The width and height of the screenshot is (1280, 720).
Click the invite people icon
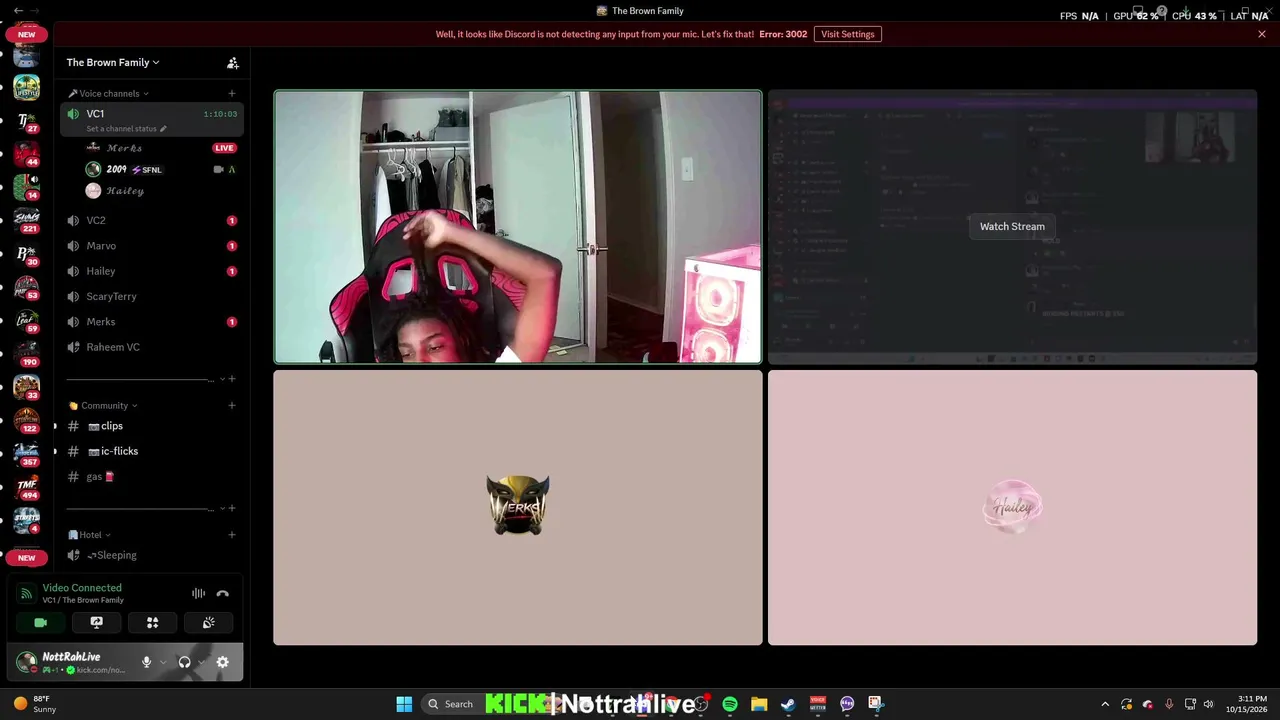[x=233, y=63]
